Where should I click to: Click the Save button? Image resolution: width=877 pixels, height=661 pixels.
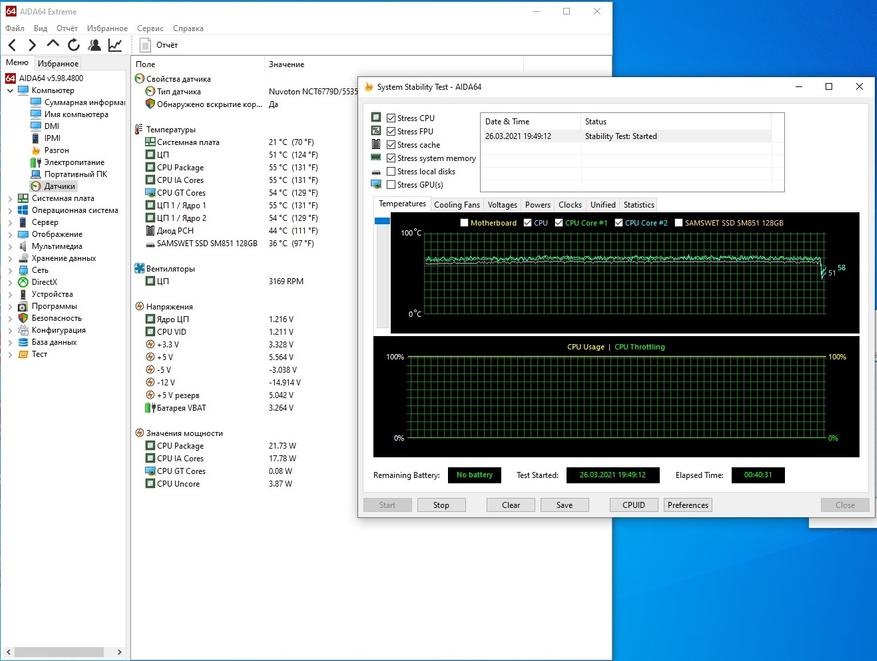tap(564, 505)
